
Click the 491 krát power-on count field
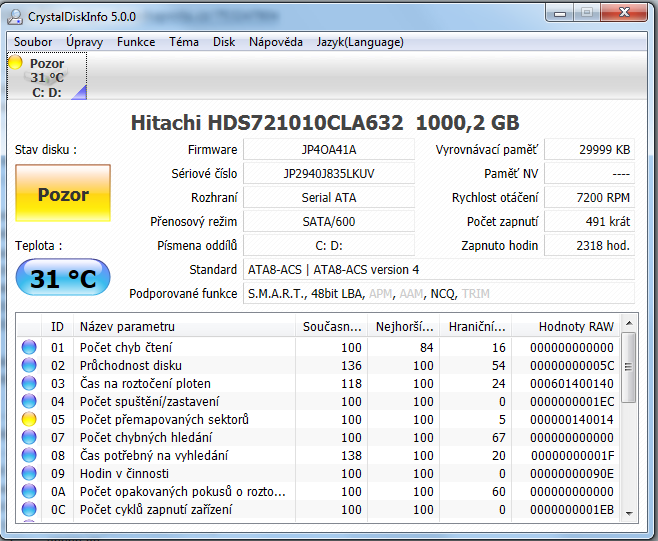pyautogui.click(x=590, y=222)
